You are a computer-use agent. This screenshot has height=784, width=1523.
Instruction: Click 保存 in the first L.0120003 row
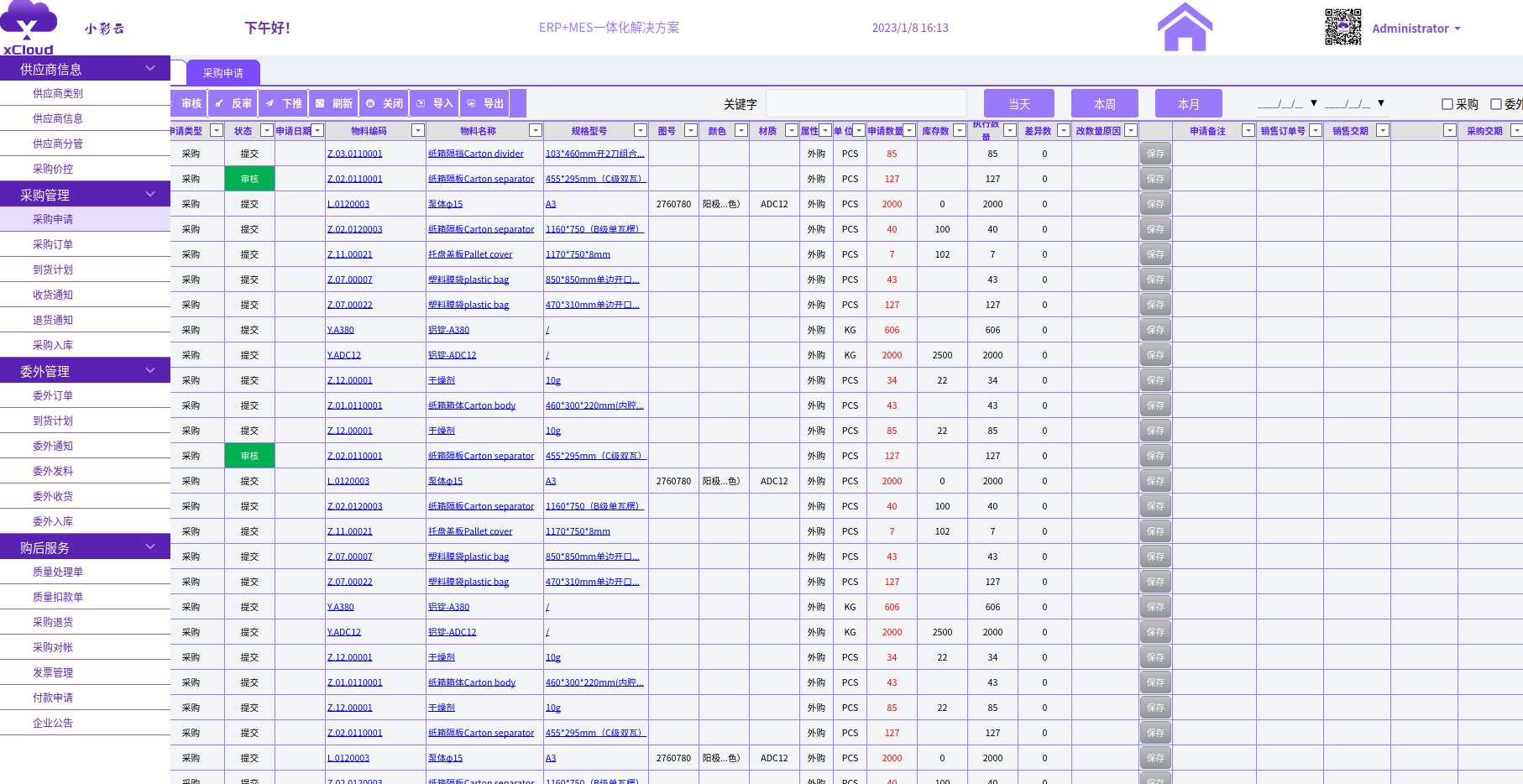click(x=1156, y=204)
